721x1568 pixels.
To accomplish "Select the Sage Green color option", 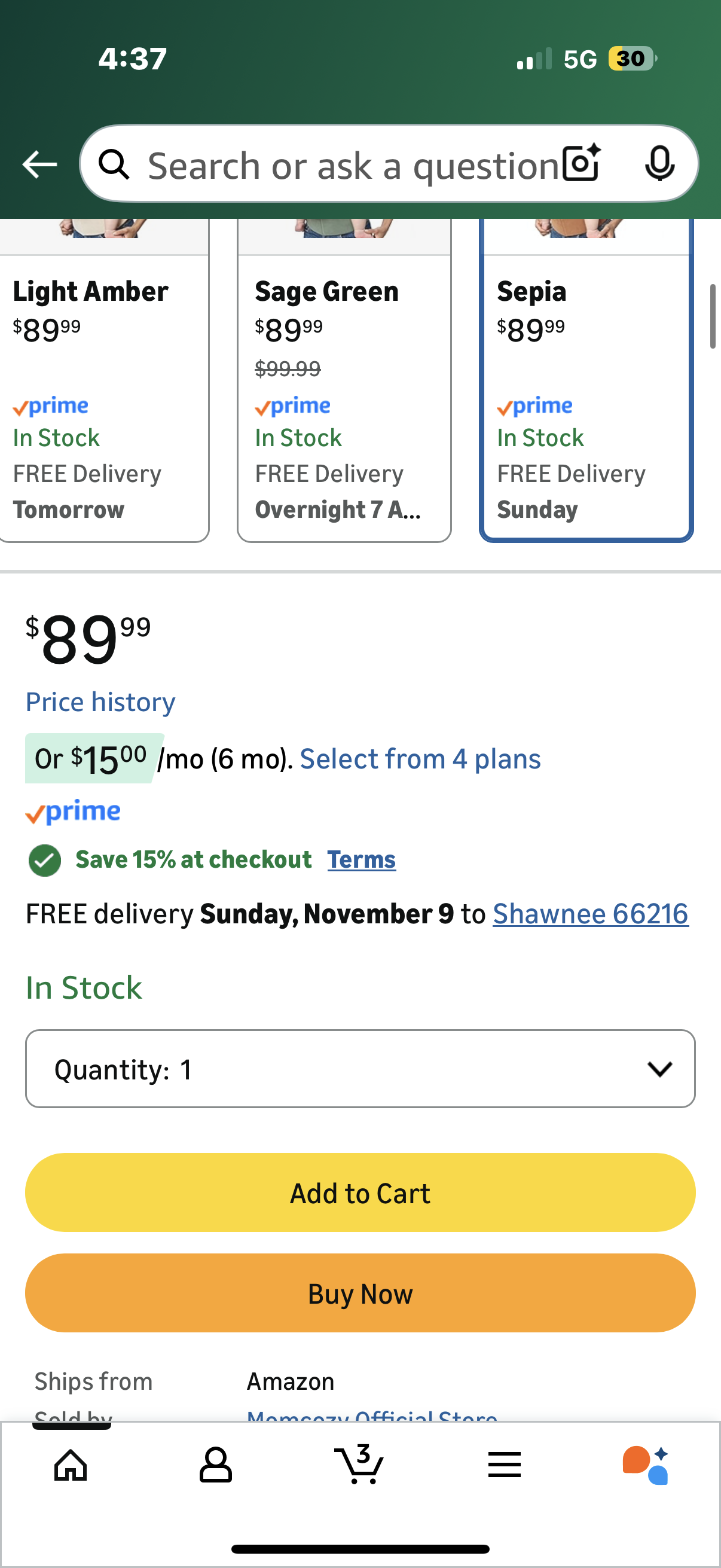I will point(344,389).
